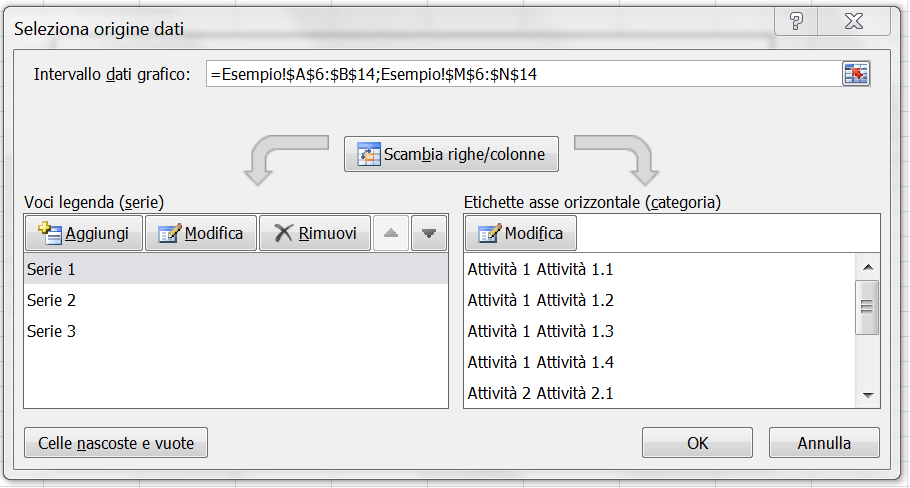This screenshot has height=488, width=910.
Task: Cancel the dialog with Annulla
Action: tap(824, 443)
